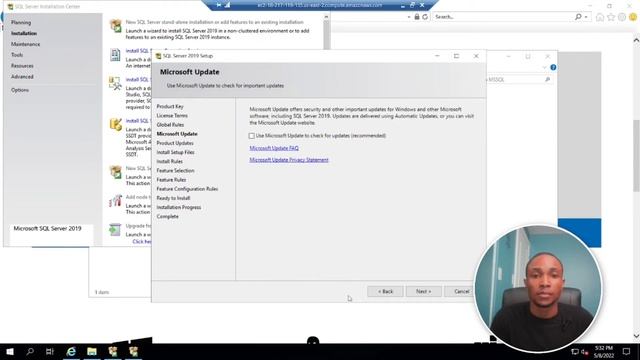
Task: Click the Install SQL Server Reporting Services icon
Action: click(x=116, y=54)
